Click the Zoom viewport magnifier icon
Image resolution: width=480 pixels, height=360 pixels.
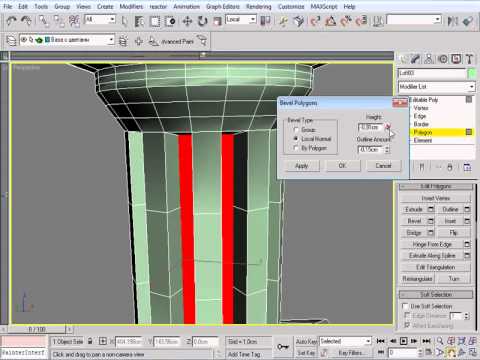click(440, 341)
